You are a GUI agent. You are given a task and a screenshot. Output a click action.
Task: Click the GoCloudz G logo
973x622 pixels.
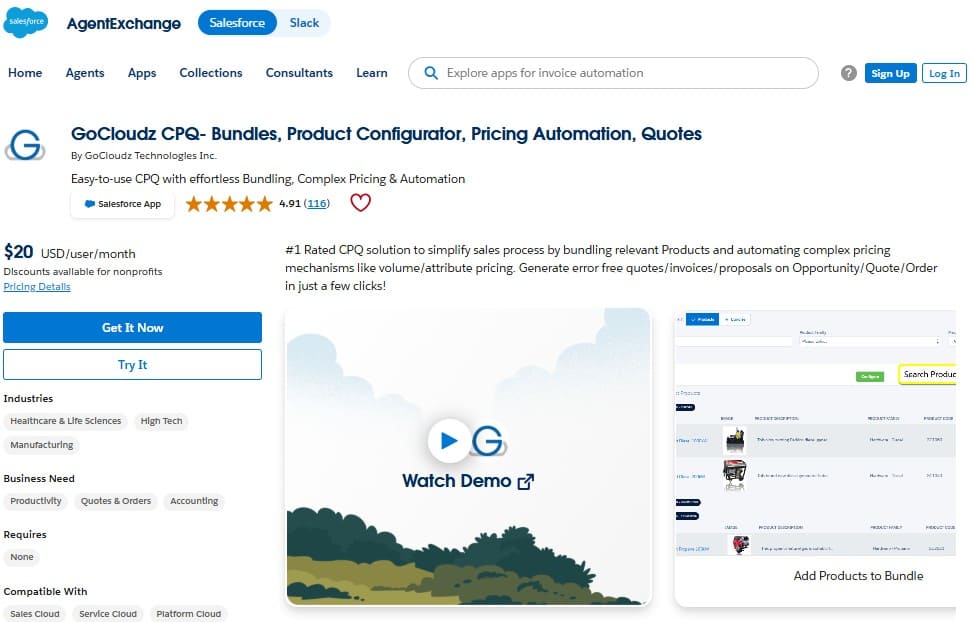25,145
